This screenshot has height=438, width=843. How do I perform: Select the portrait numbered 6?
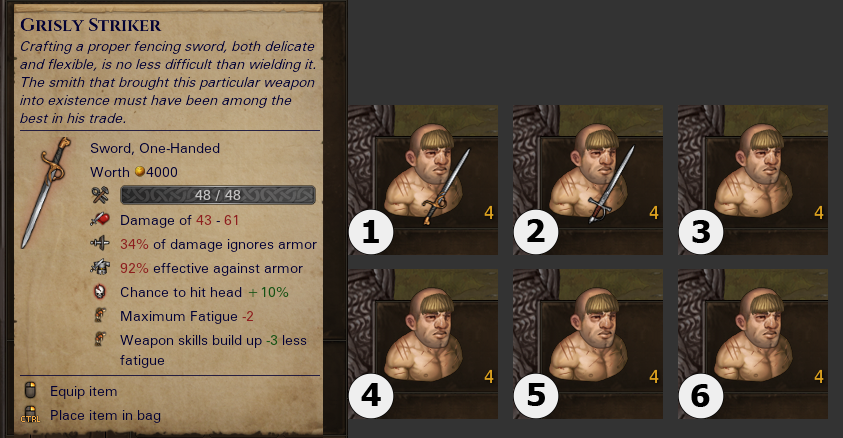pos(753,344)
